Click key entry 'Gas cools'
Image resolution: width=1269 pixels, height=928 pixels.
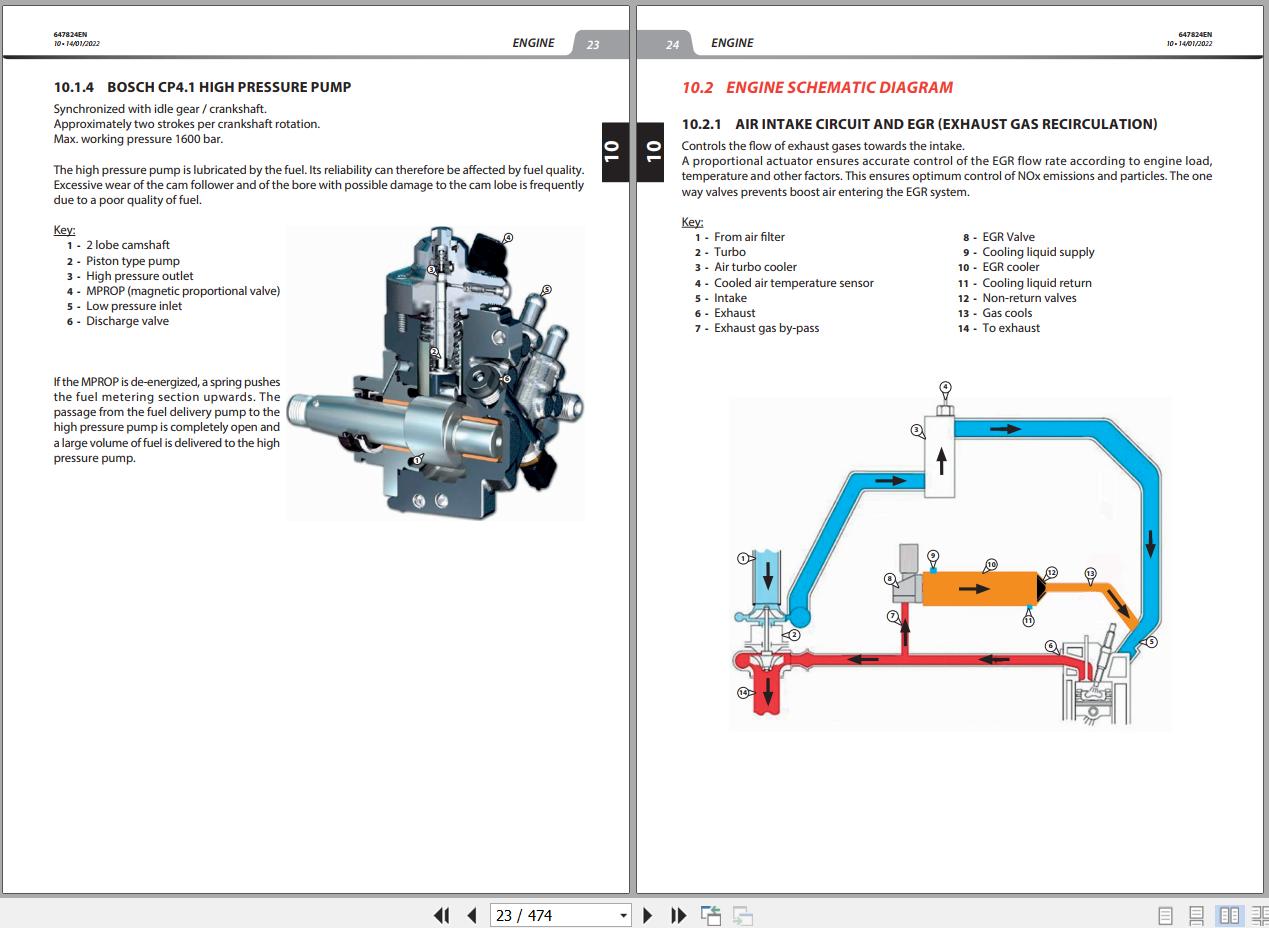click(x=1007, y=313)
